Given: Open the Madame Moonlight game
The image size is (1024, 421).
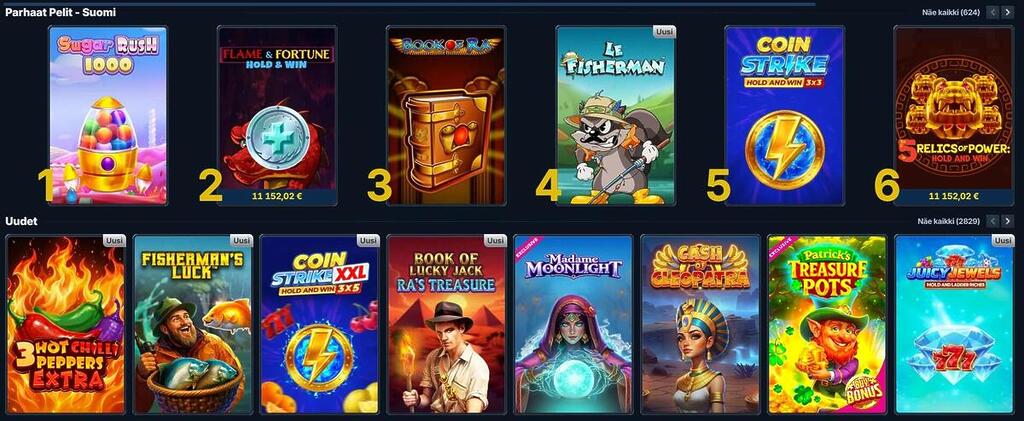Looking at the screenshot, I should [x=573, y=324].
